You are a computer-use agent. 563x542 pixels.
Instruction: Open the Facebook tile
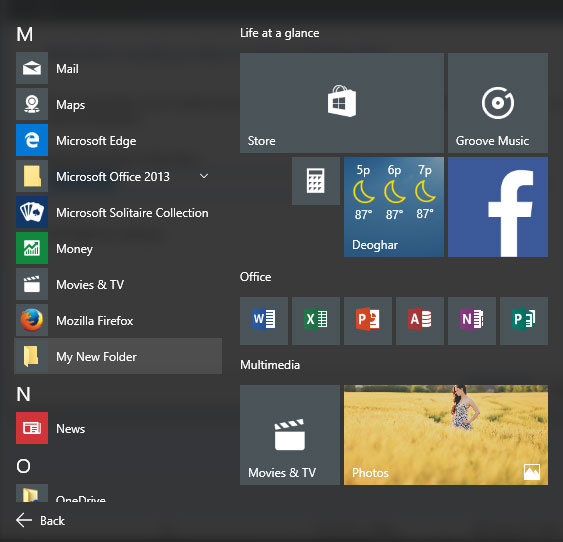pos(498,207)
